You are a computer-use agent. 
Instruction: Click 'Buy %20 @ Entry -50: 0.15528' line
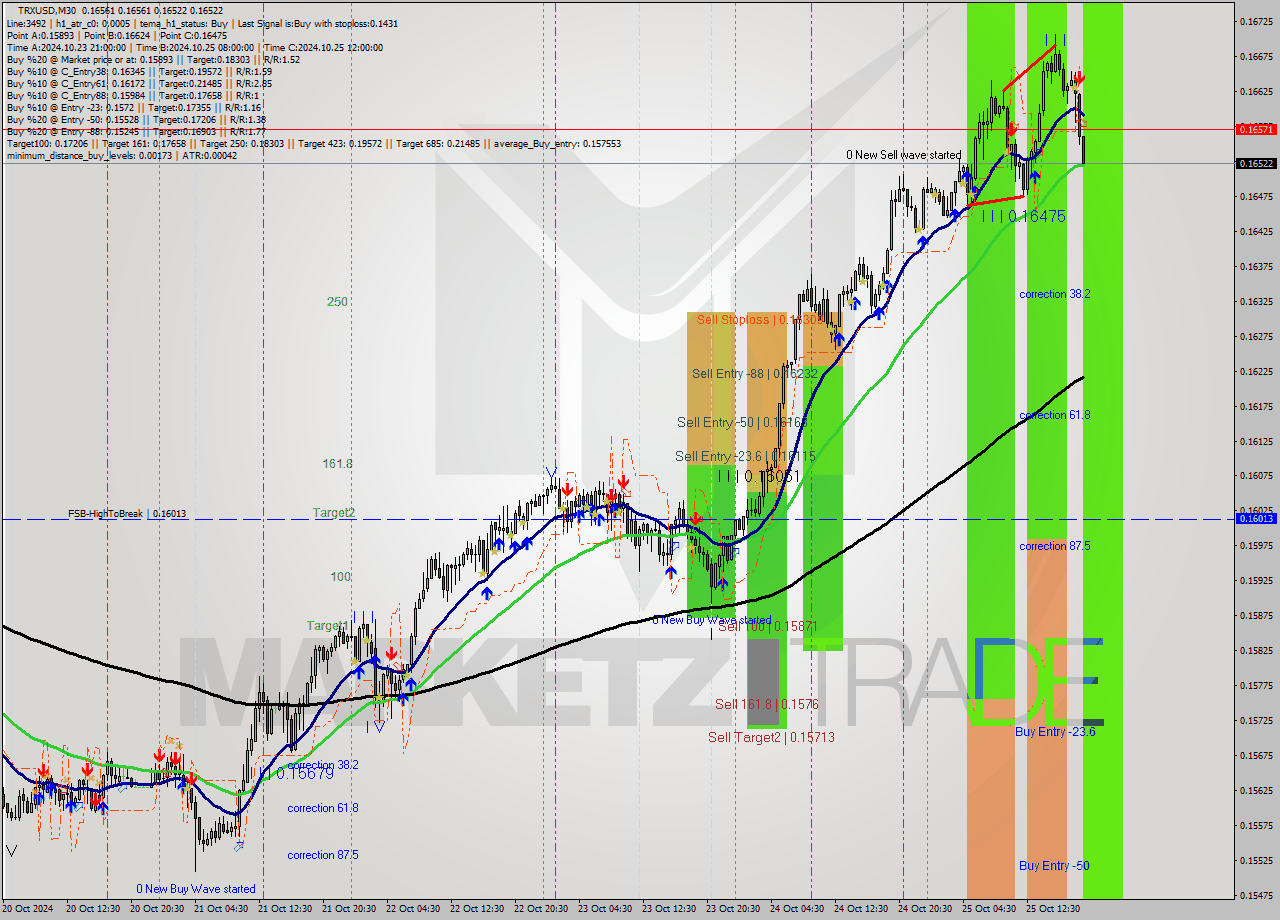(135, 120)
